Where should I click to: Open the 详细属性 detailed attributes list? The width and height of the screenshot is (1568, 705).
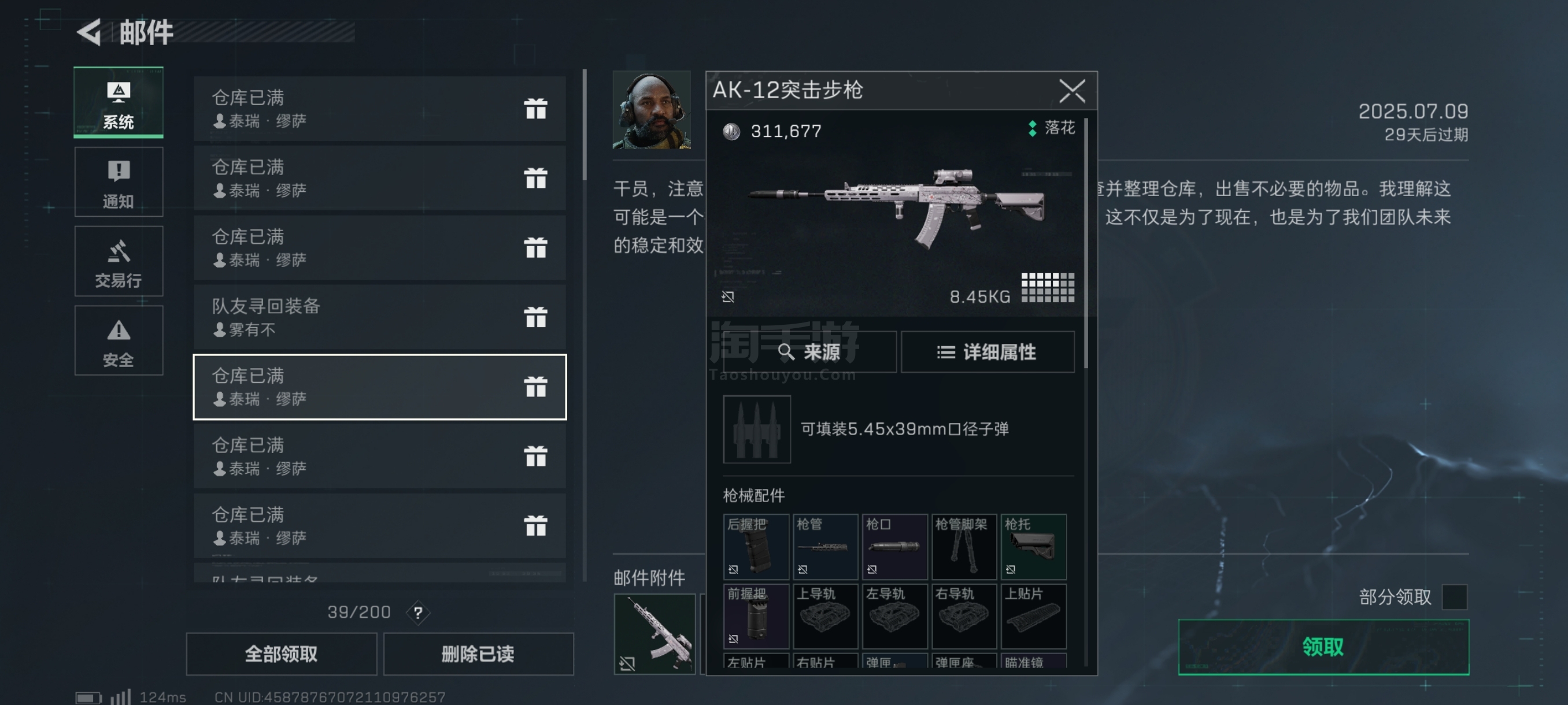pyautogui.click(x=988, y=351)
